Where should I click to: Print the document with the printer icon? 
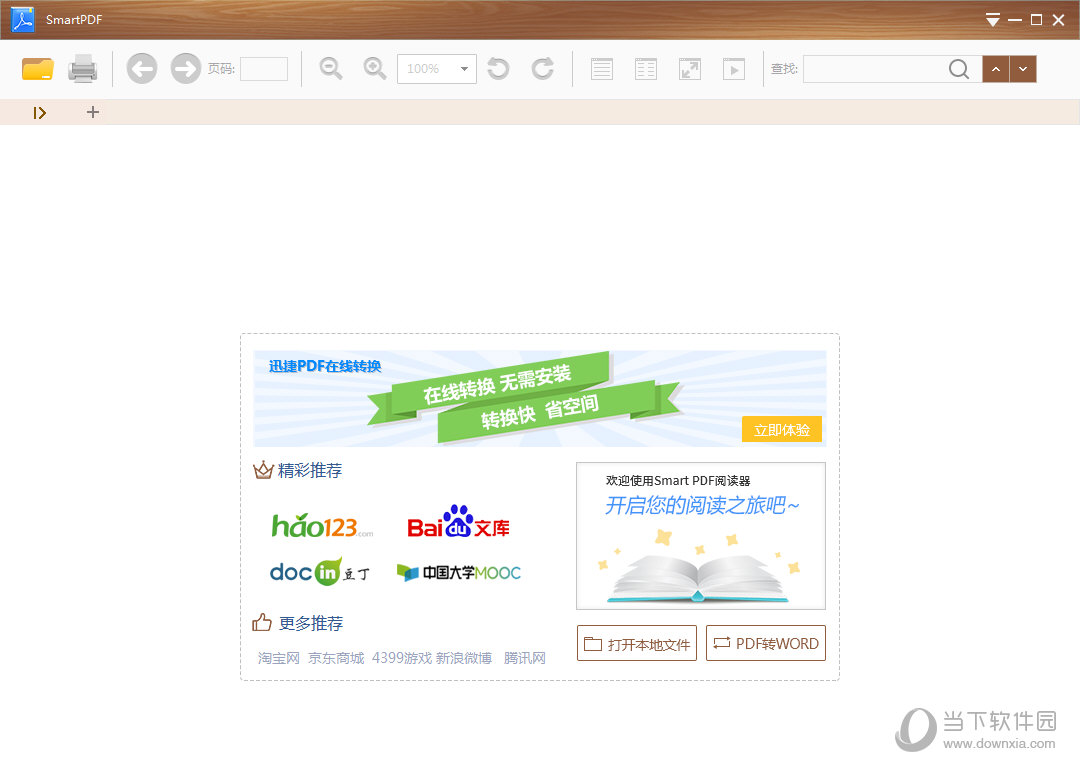click(83, 69)
